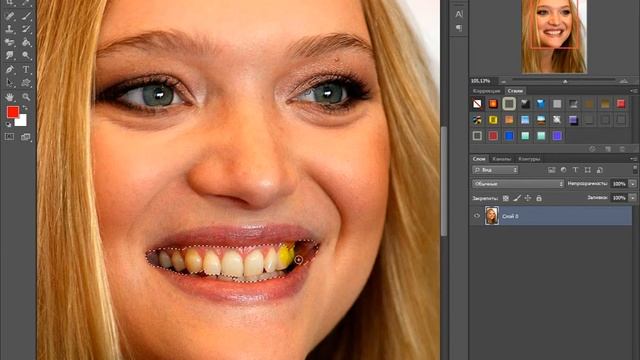
Task: Click the white background color swatch
Action: coord(22,122)
